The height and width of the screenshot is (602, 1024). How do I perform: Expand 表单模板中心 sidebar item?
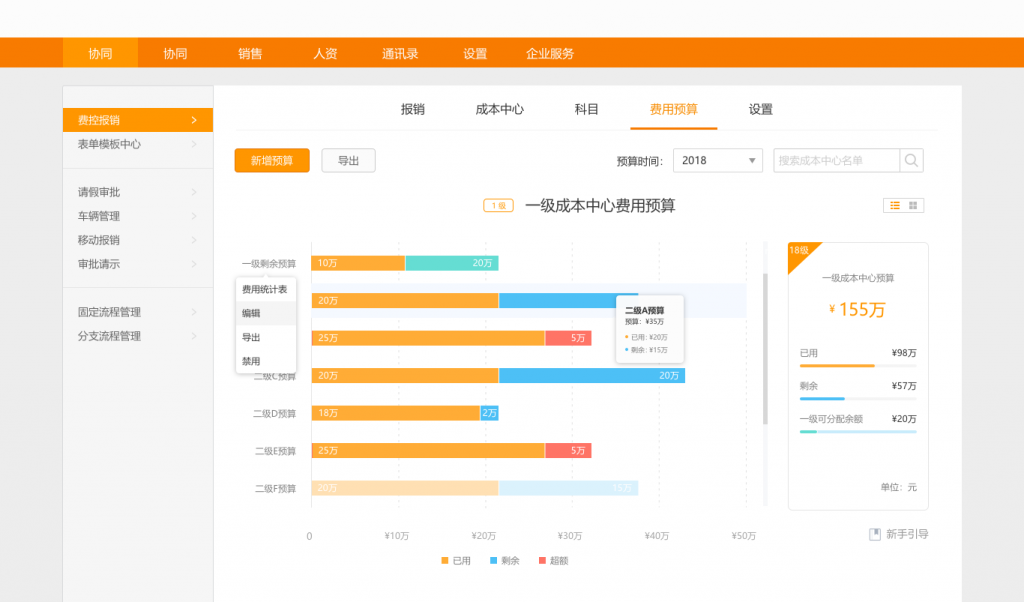point(137,144)
